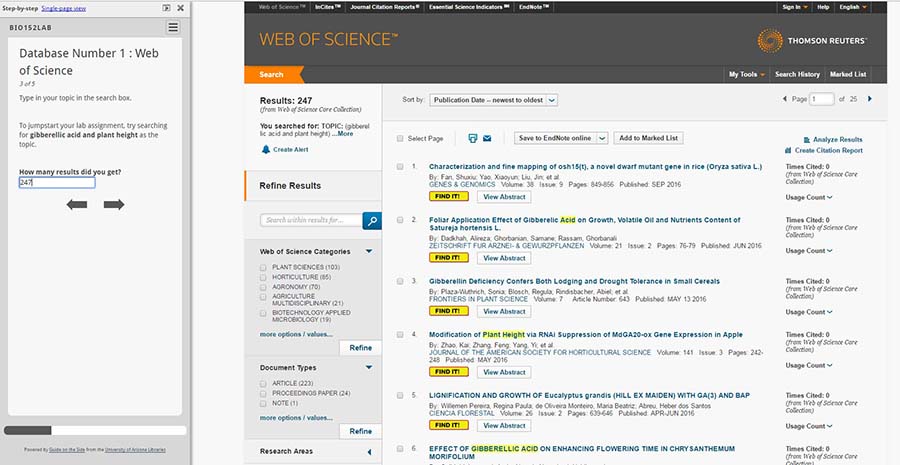
Task: Click FIND IT! for Satureja hortensis article
Action: tap(449, 258)
